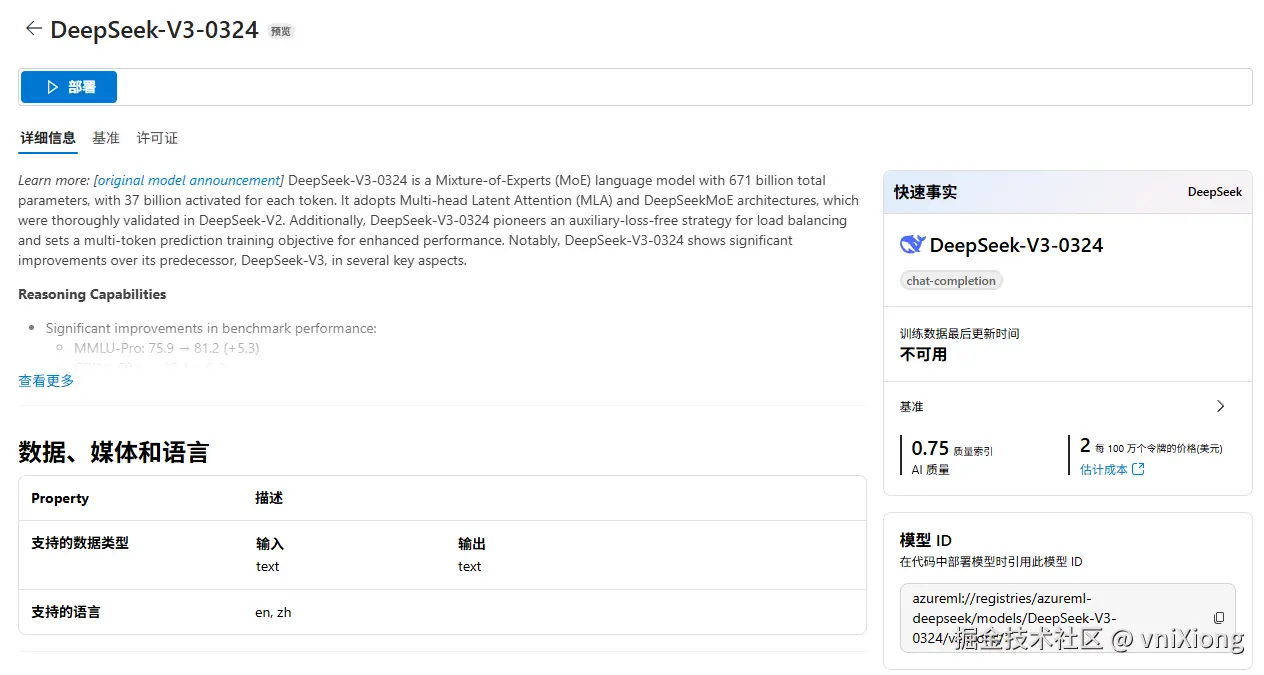This screenshot has height=675, width=1264.
Task: Open the 基准 tab
Action: point(106,138)
